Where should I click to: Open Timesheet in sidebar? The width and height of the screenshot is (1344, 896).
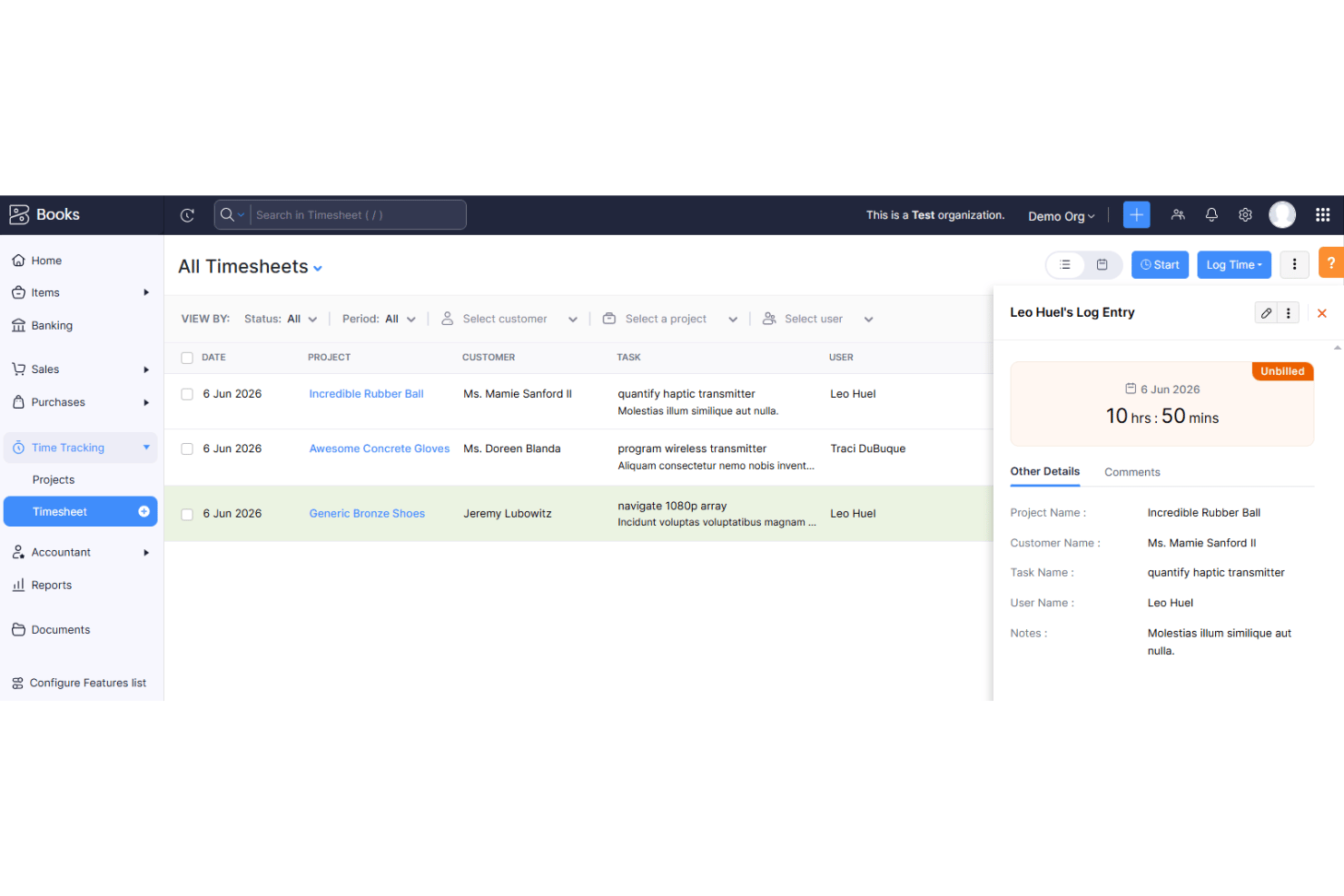[x=60, y=512]
